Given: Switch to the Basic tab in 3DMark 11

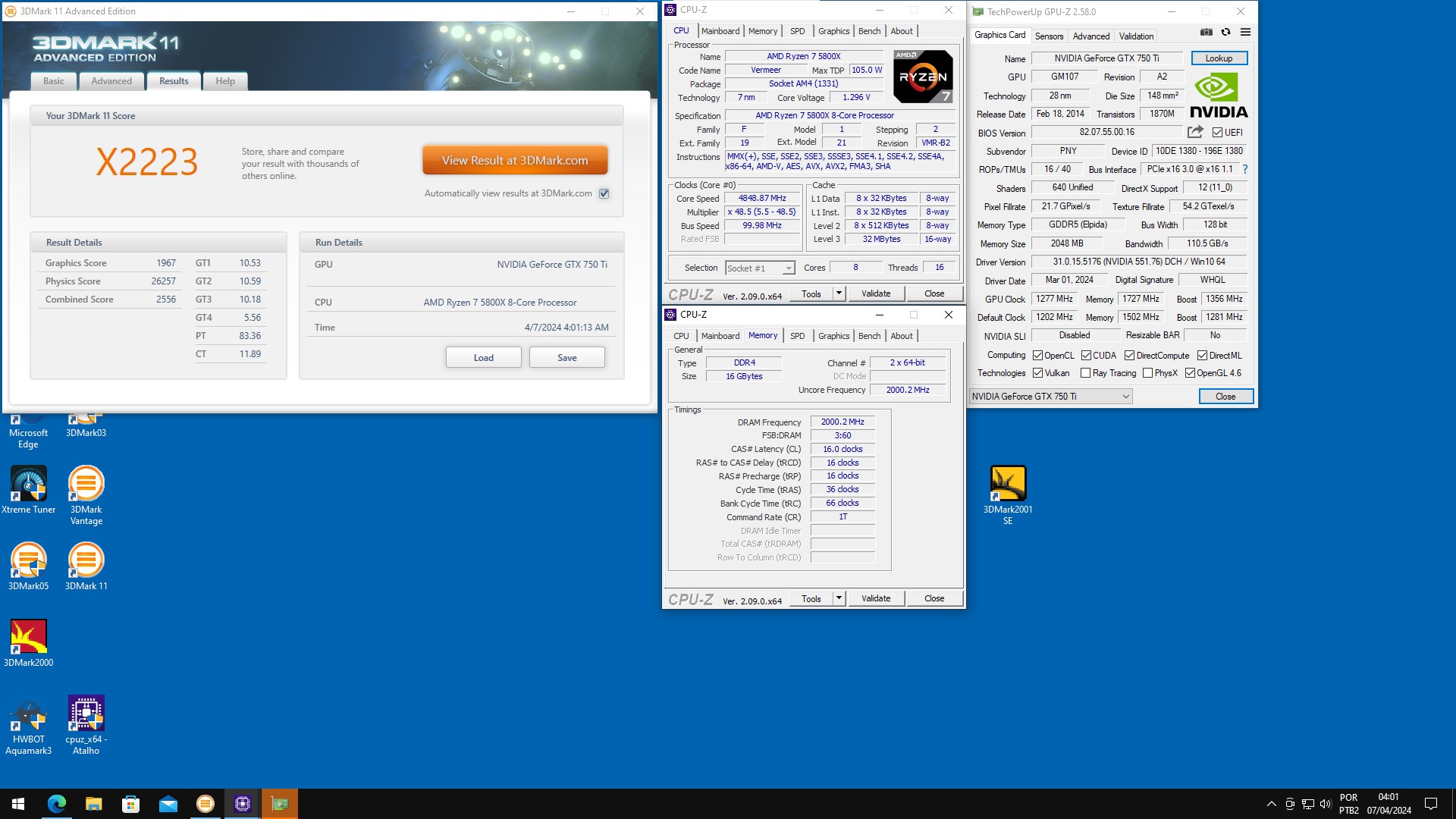Looking at the screenshot, I should coord(54,81).
